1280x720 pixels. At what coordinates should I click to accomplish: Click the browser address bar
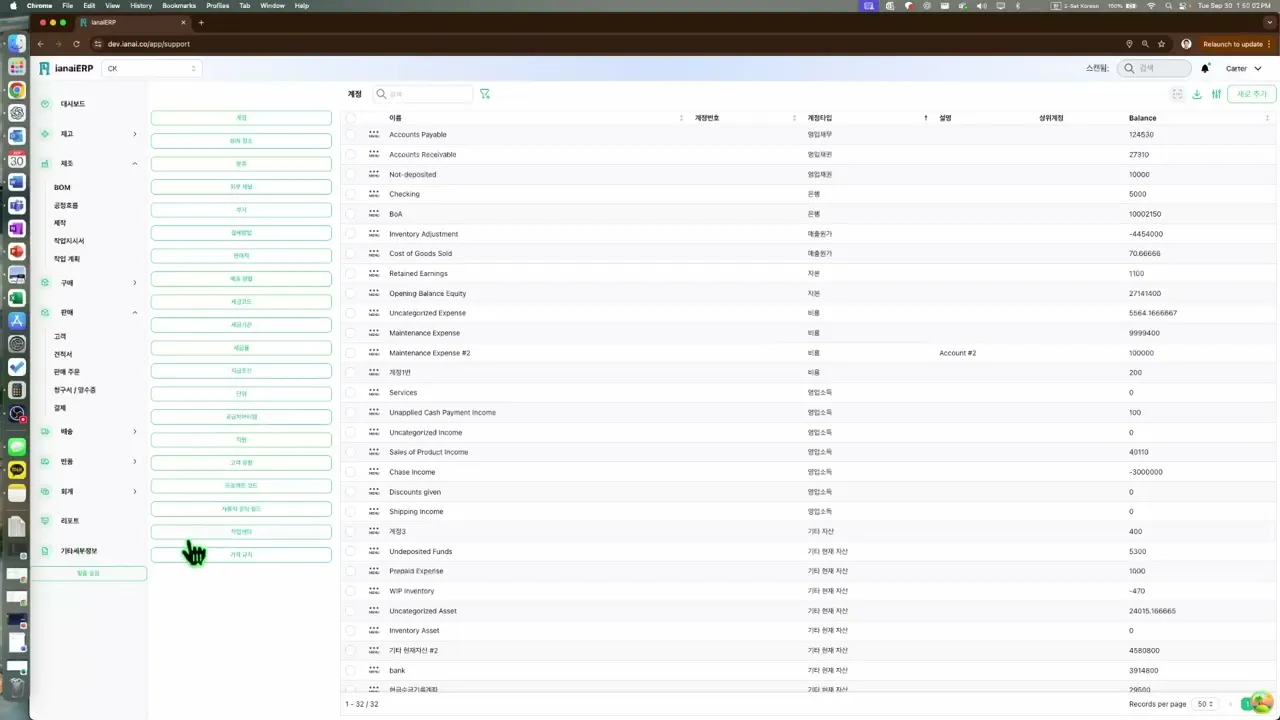600,44
